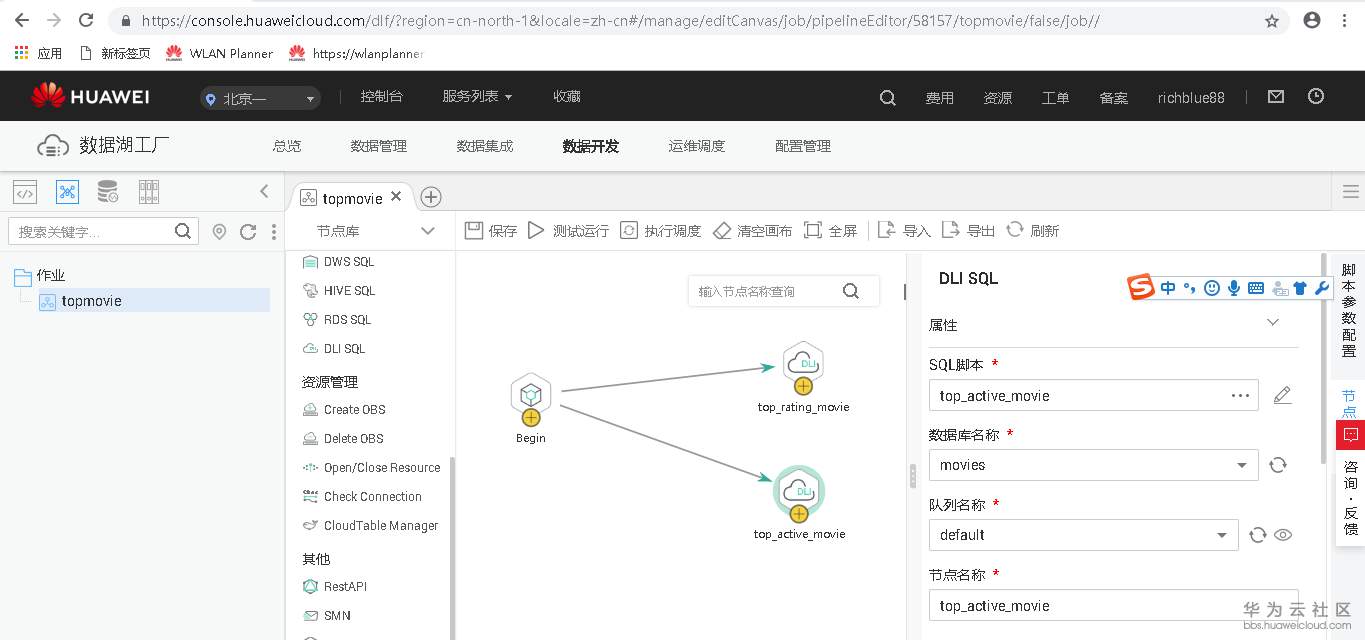Open database connection icon in sidebar

[x=108, y=192]
